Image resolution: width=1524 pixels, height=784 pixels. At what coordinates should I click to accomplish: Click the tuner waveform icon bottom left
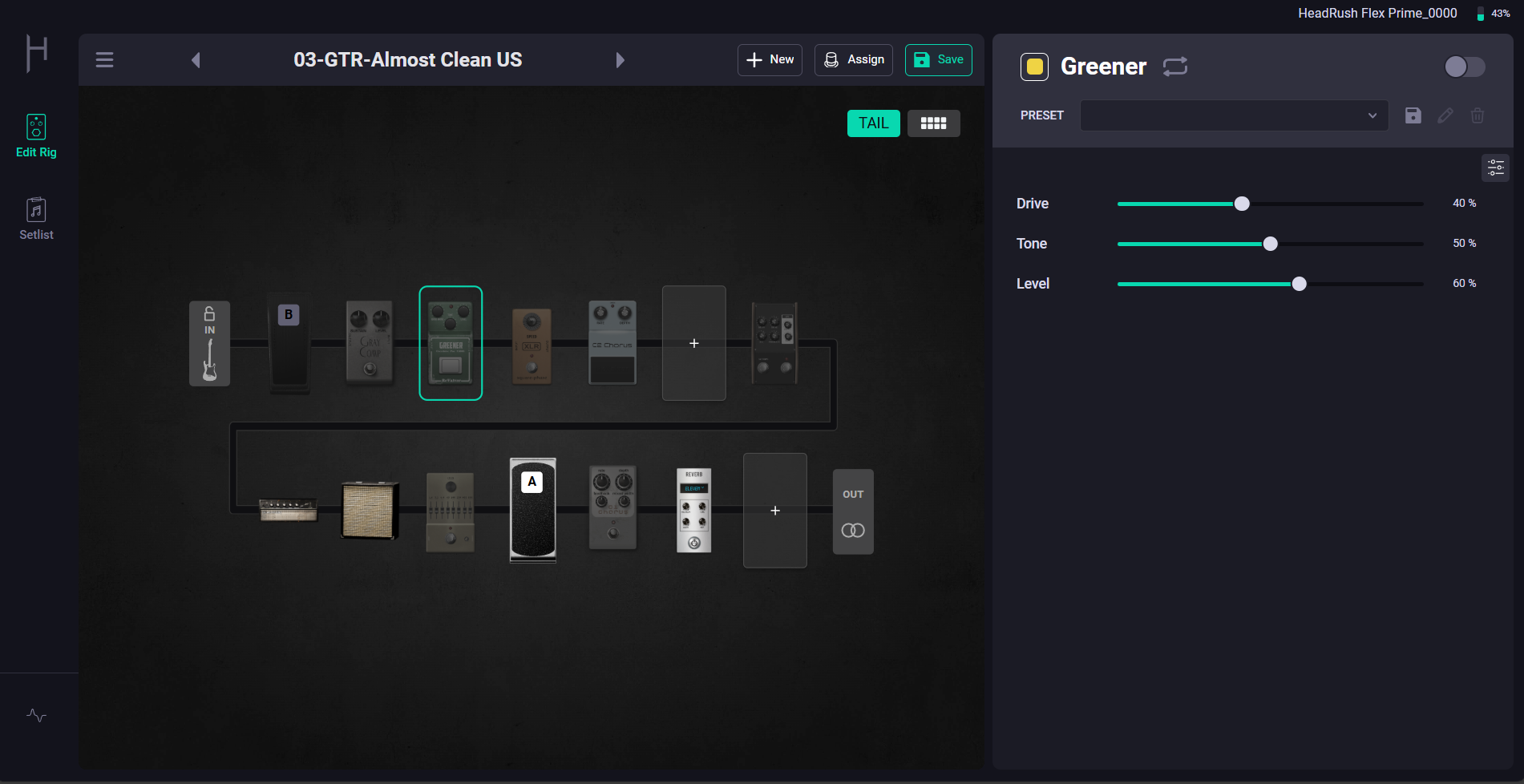point(36,716)
